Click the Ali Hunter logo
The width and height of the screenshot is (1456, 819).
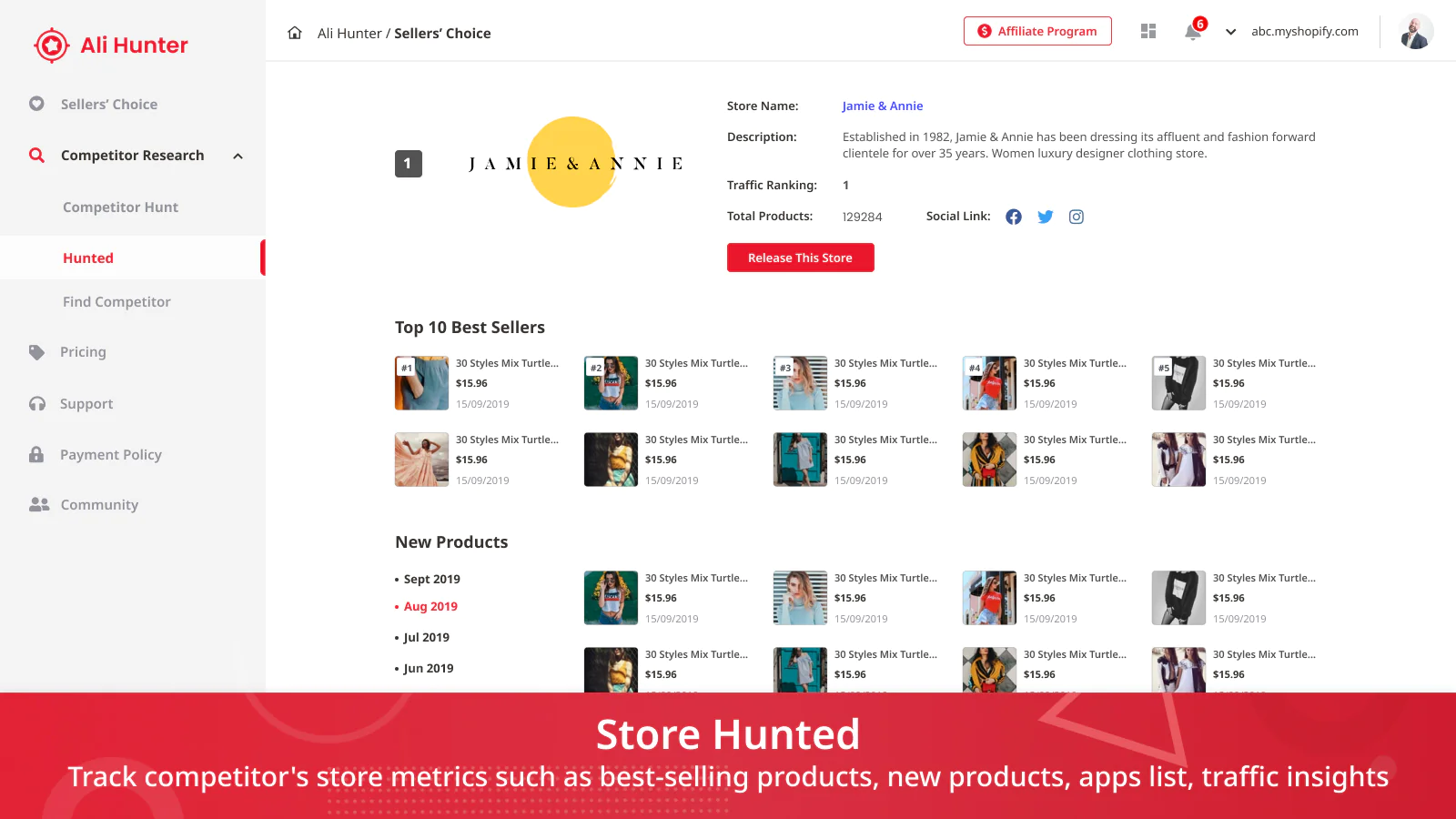110,45
